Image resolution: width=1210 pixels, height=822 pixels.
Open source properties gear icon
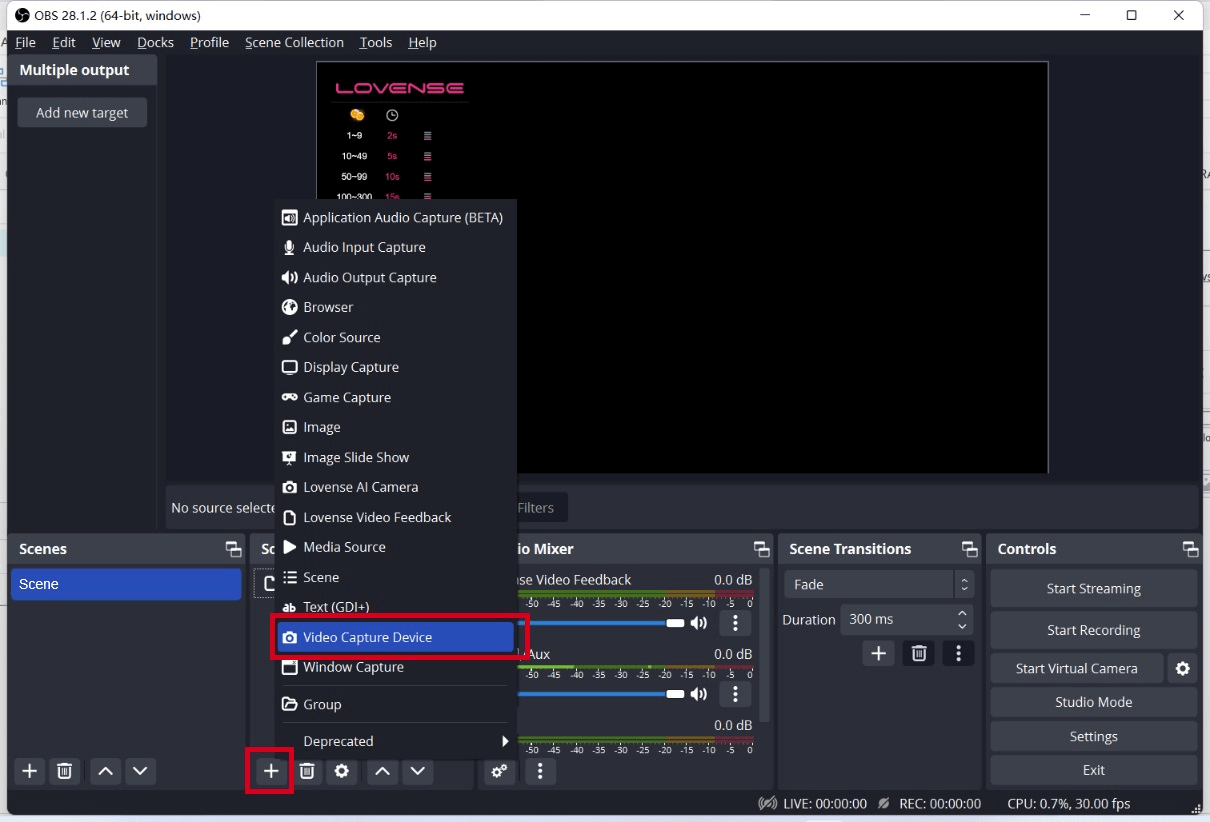pyautogui.click(x=342, y=771)
